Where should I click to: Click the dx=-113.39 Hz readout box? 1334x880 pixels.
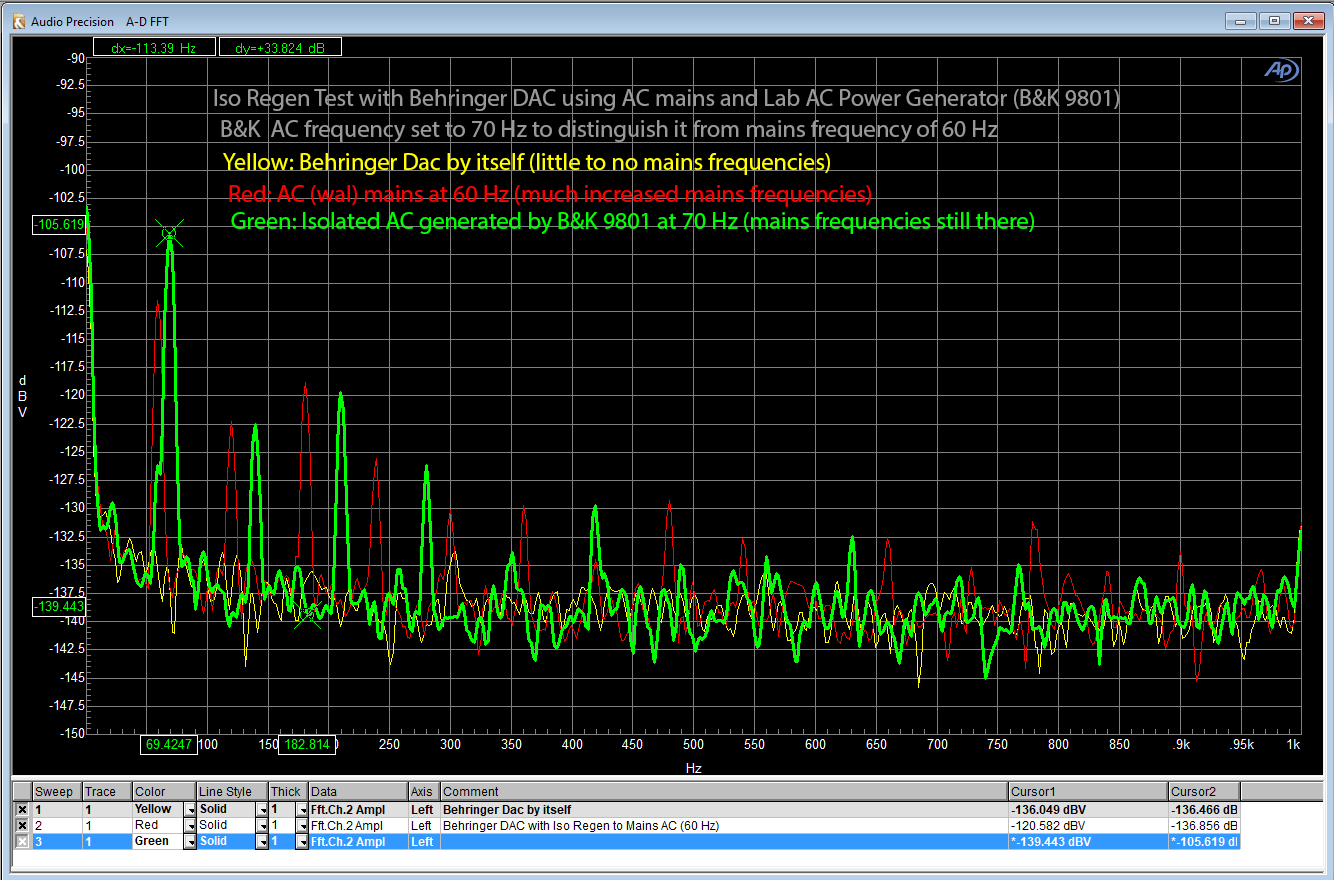pyautogui.click(x=153, y=47)
